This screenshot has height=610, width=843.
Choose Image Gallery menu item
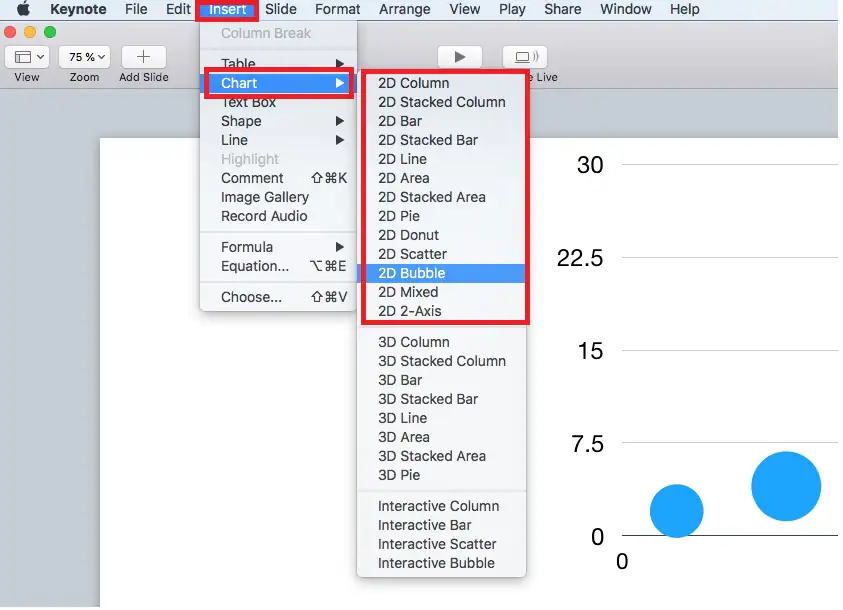click(x=265, y=197)
